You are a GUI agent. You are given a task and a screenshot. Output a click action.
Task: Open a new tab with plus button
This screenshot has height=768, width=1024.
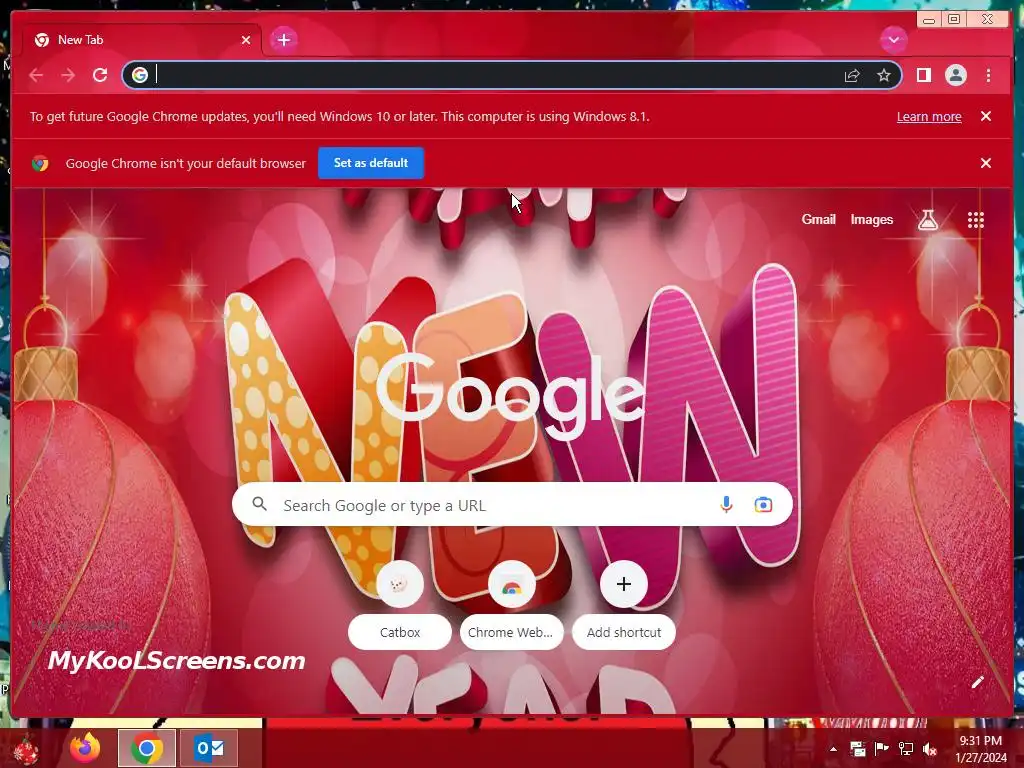click(x=283, y=40)
